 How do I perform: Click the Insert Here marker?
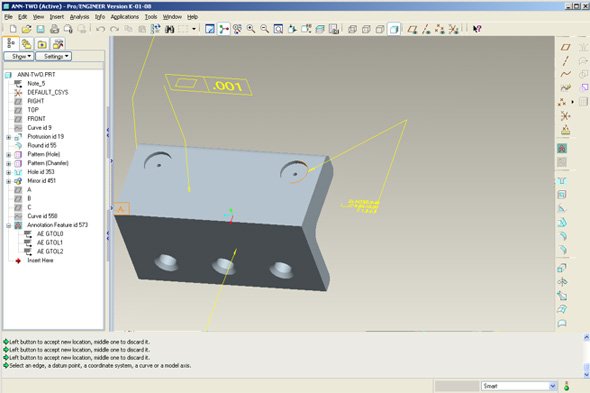40,260
